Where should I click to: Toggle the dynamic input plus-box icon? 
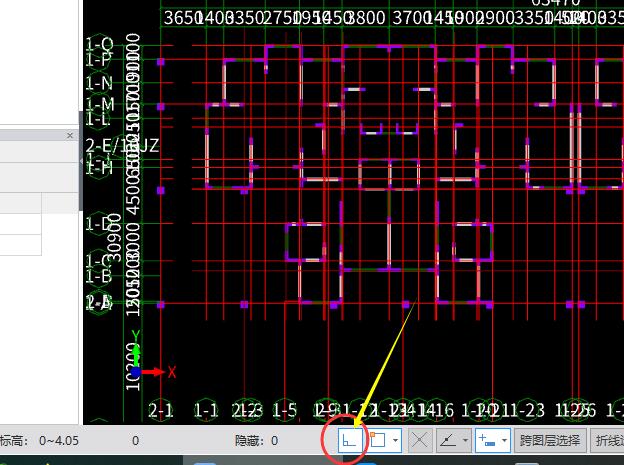pyautogui.click(x=487, y=440)
